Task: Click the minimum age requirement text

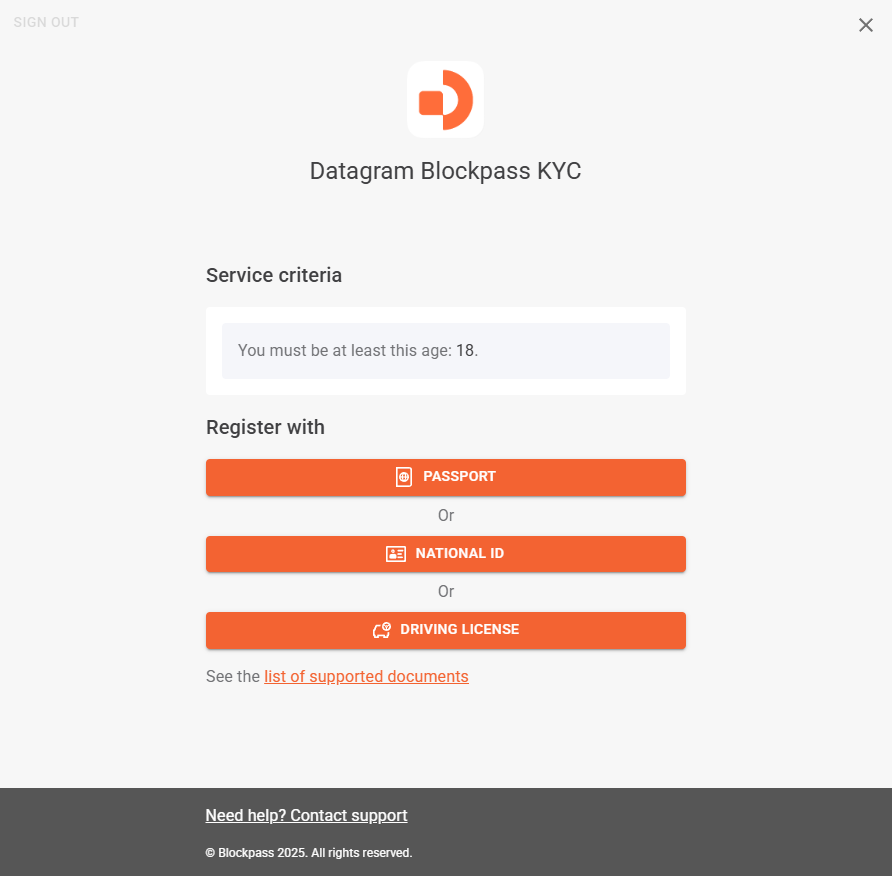Action: [345, 351]
